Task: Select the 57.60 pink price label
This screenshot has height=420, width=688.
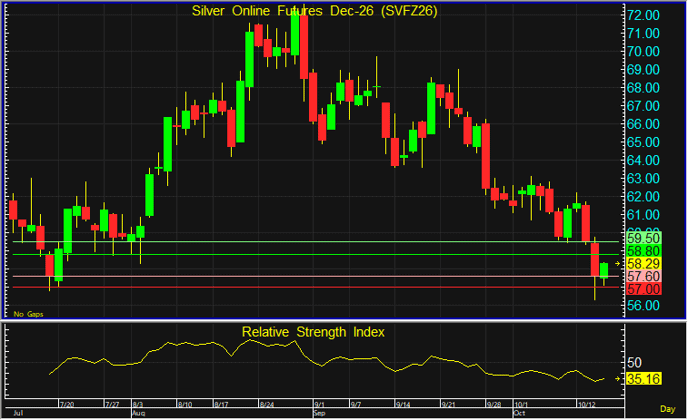Action: (643, 276)
